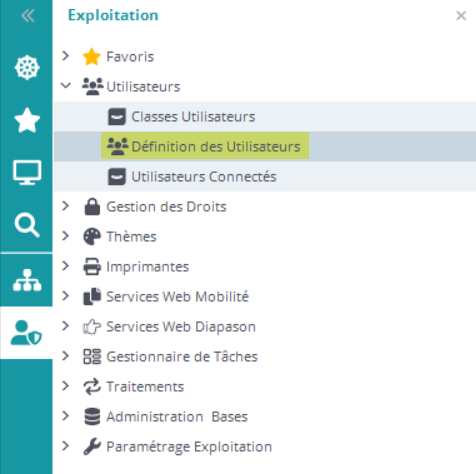
Task: Select Gestionnaire de Tâches item
Action: (182, 357)
